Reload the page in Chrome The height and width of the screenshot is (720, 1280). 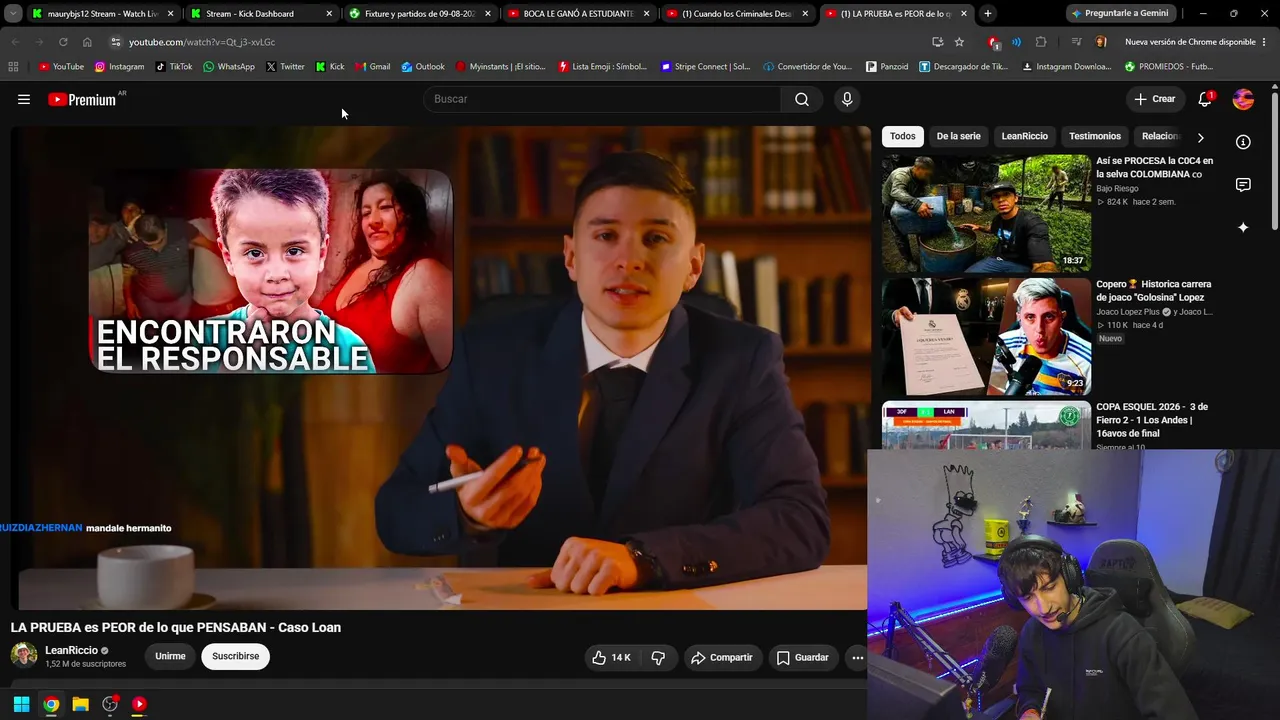[63, 42]
